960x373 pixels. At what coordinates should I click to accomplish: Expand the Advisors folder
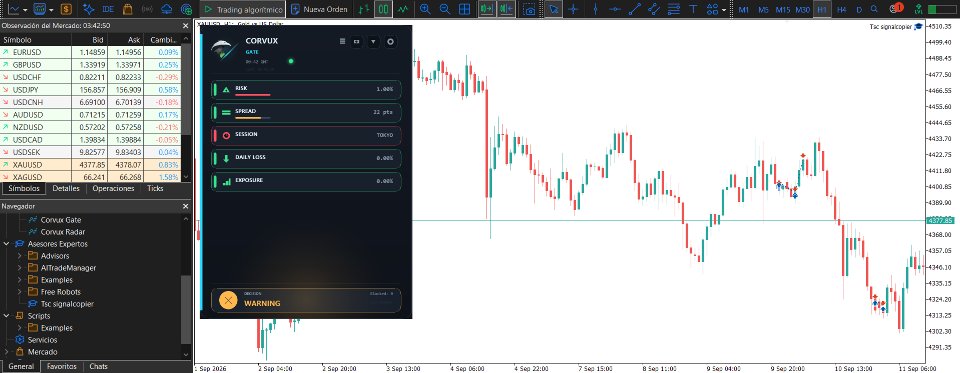pos(19,256)
